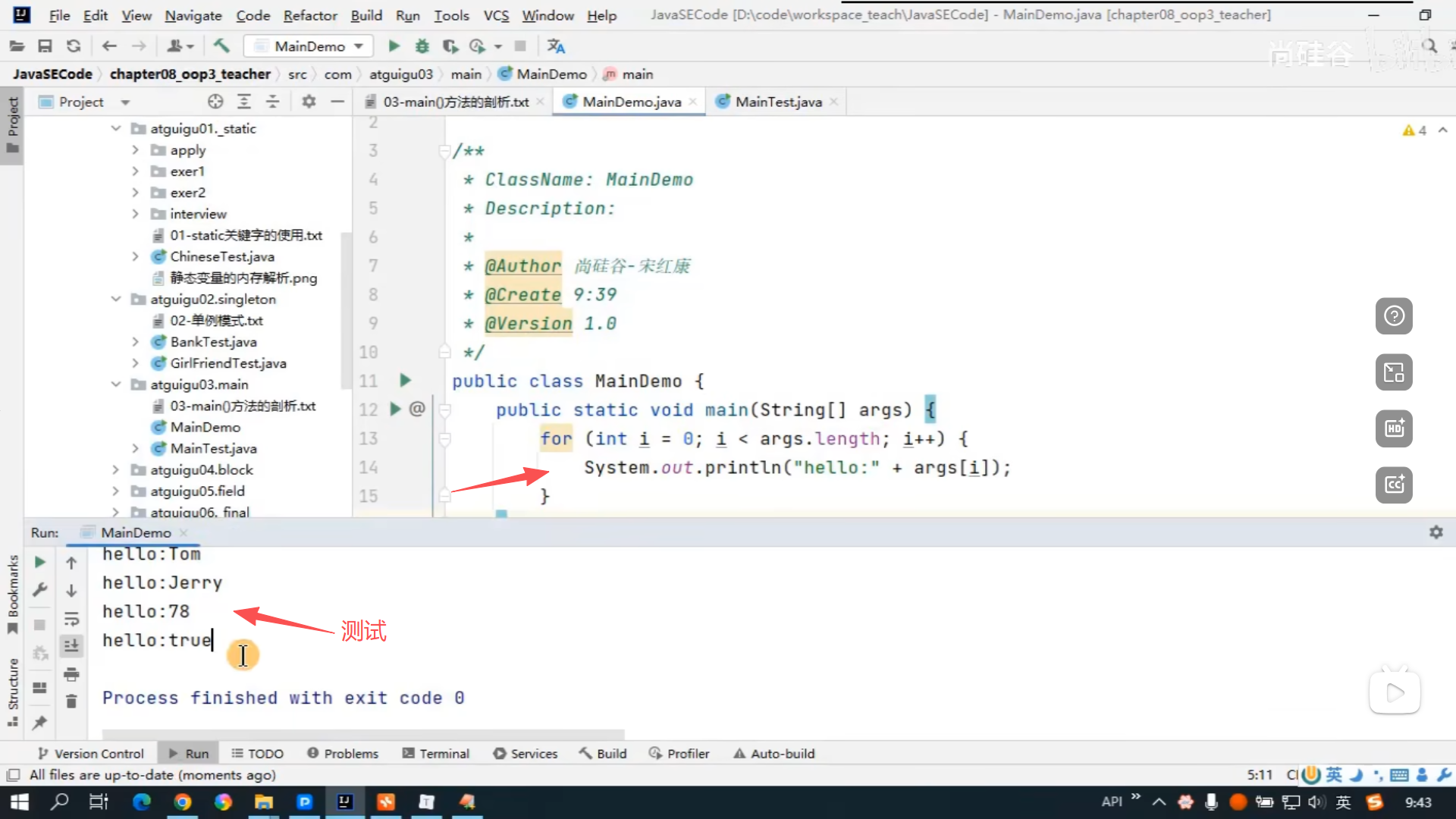Open the Problems tool window
The image size is (1456, 819).
(x=343, y=753)
